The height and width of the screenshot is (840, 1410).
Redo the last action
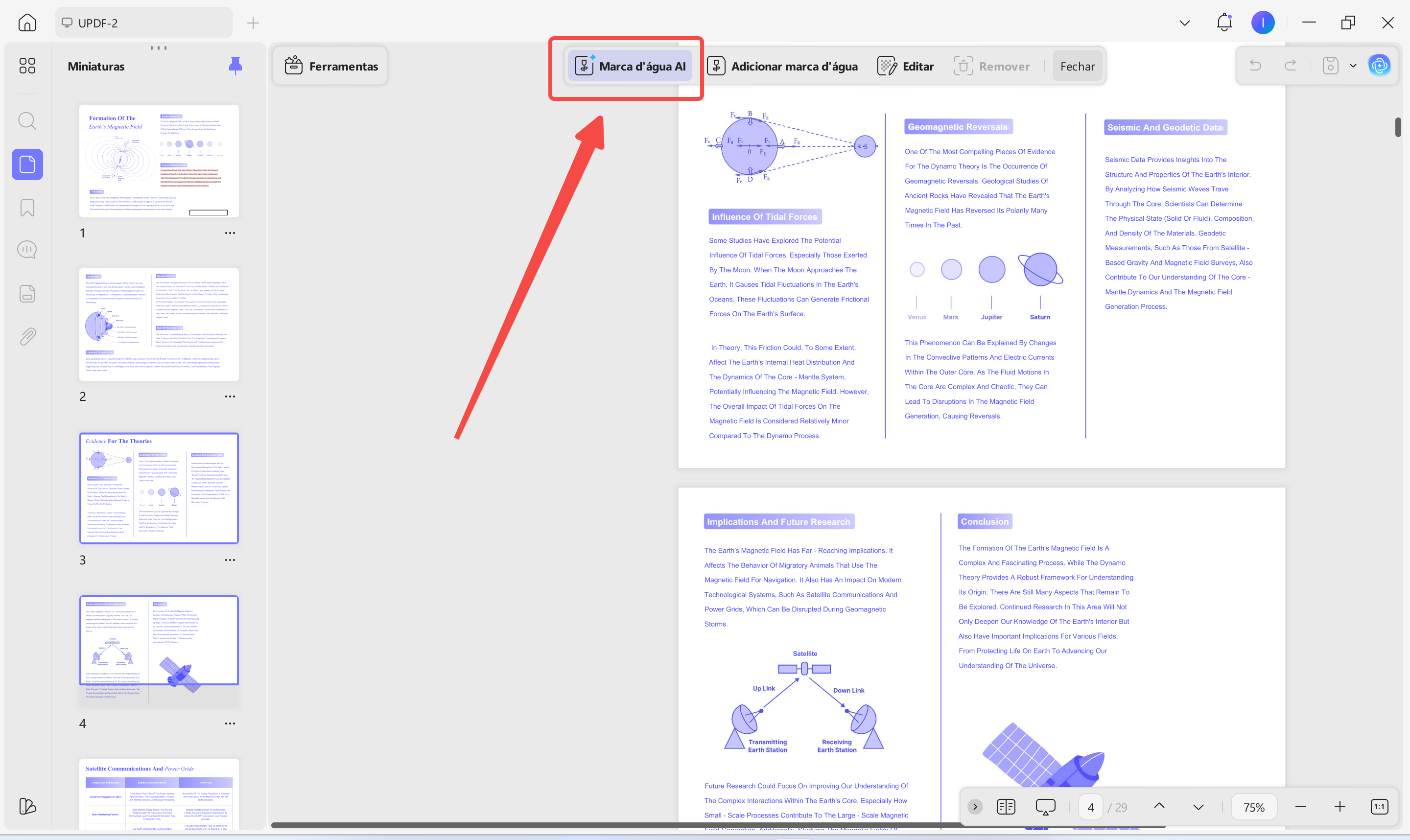1290,66
